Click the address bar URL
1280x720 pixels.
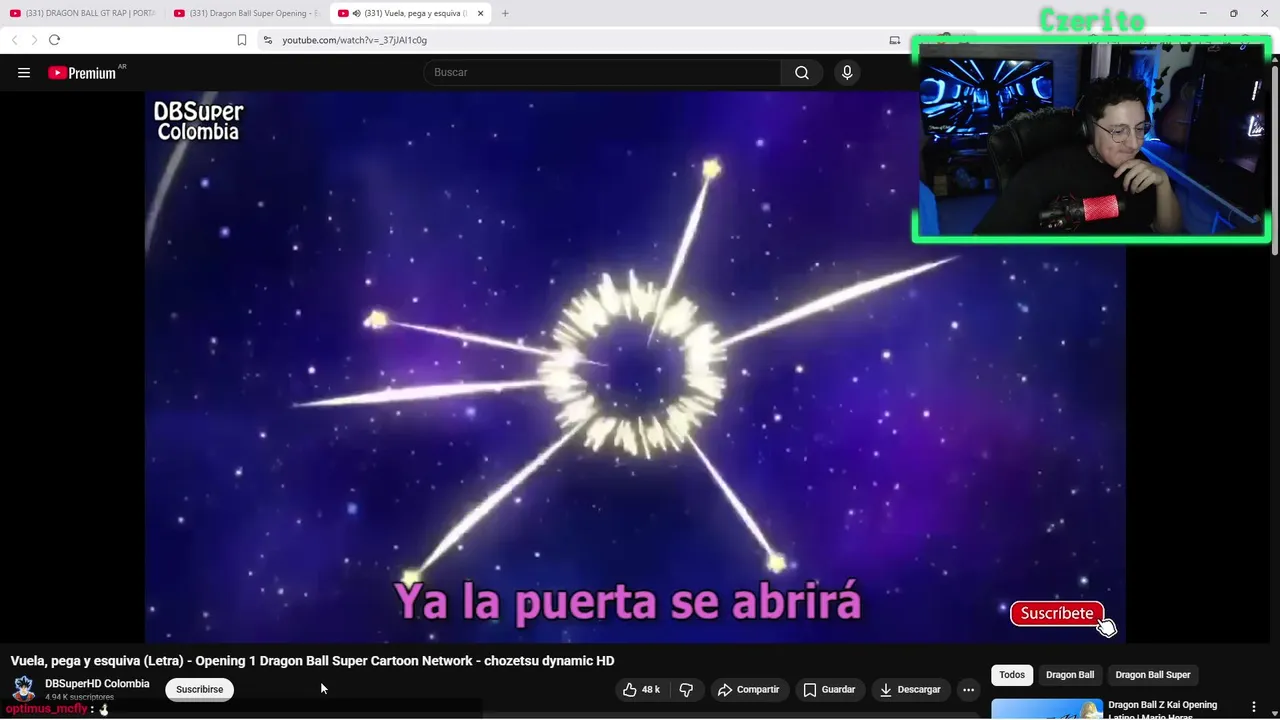tap(354, 40)
